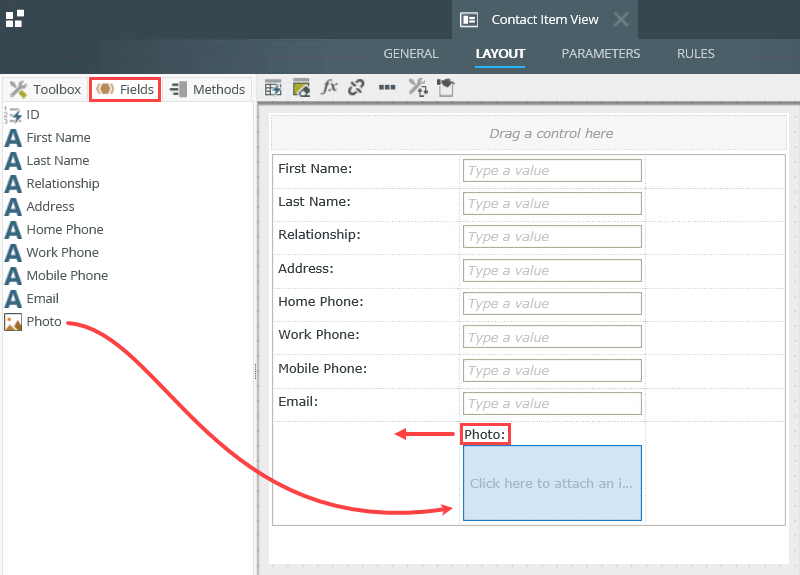Select the Work Phone field item

[x=52, y=253]
